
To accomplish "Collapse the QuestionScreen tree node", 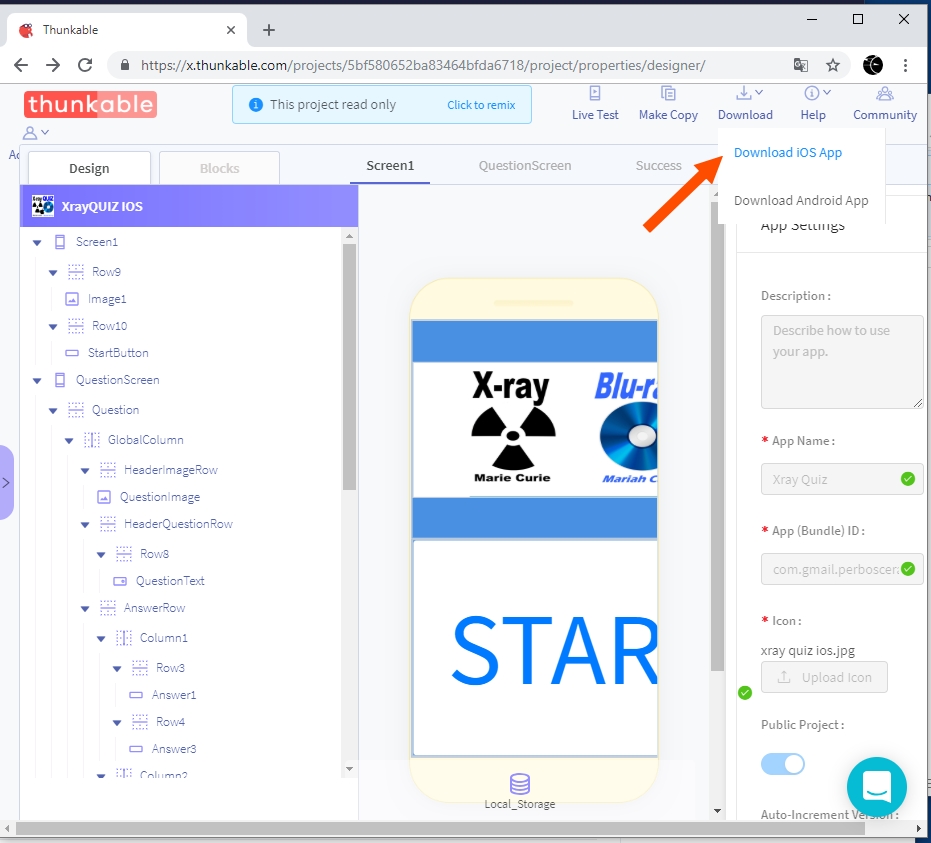I will [x=37, y=381].
